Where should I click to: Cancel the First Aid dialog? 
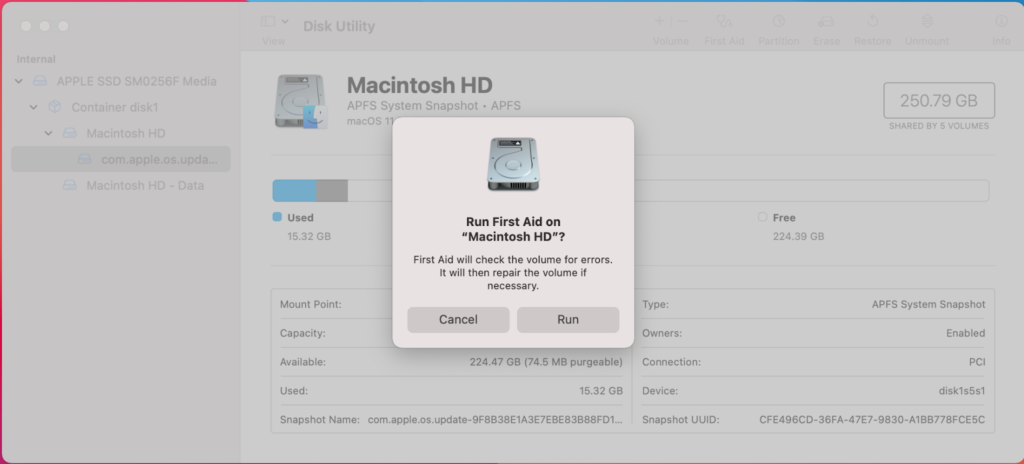458,320
